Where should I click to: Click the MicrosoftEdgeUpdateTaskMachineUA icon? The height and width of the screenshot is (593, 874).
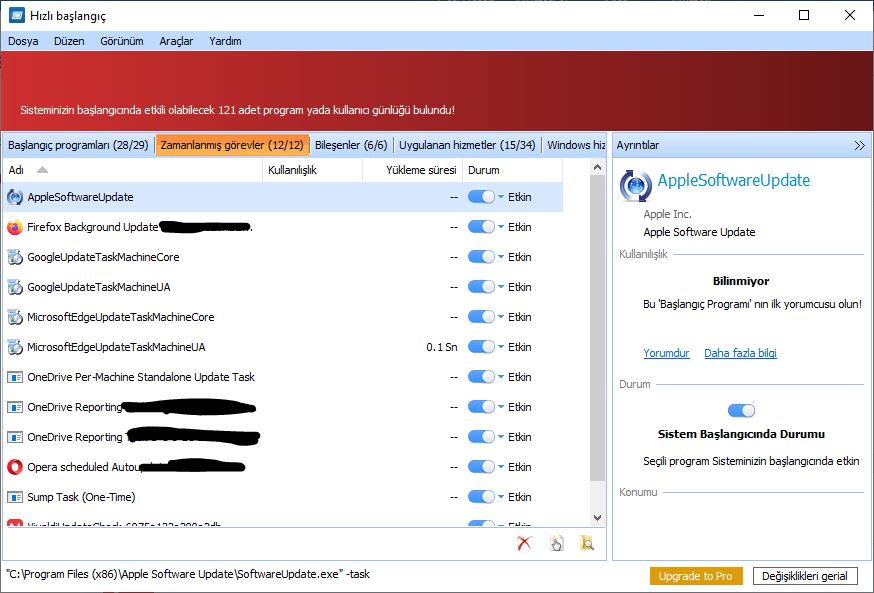pos(15,347)
